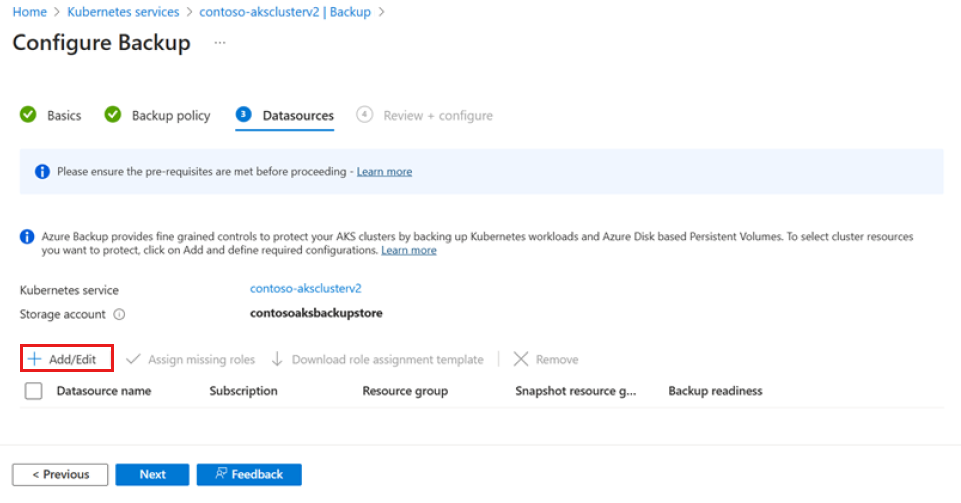This screenshot has width=961, height=503.
Task: Toggle the select-all checkbox beside Datasource name
Action: 34,391
